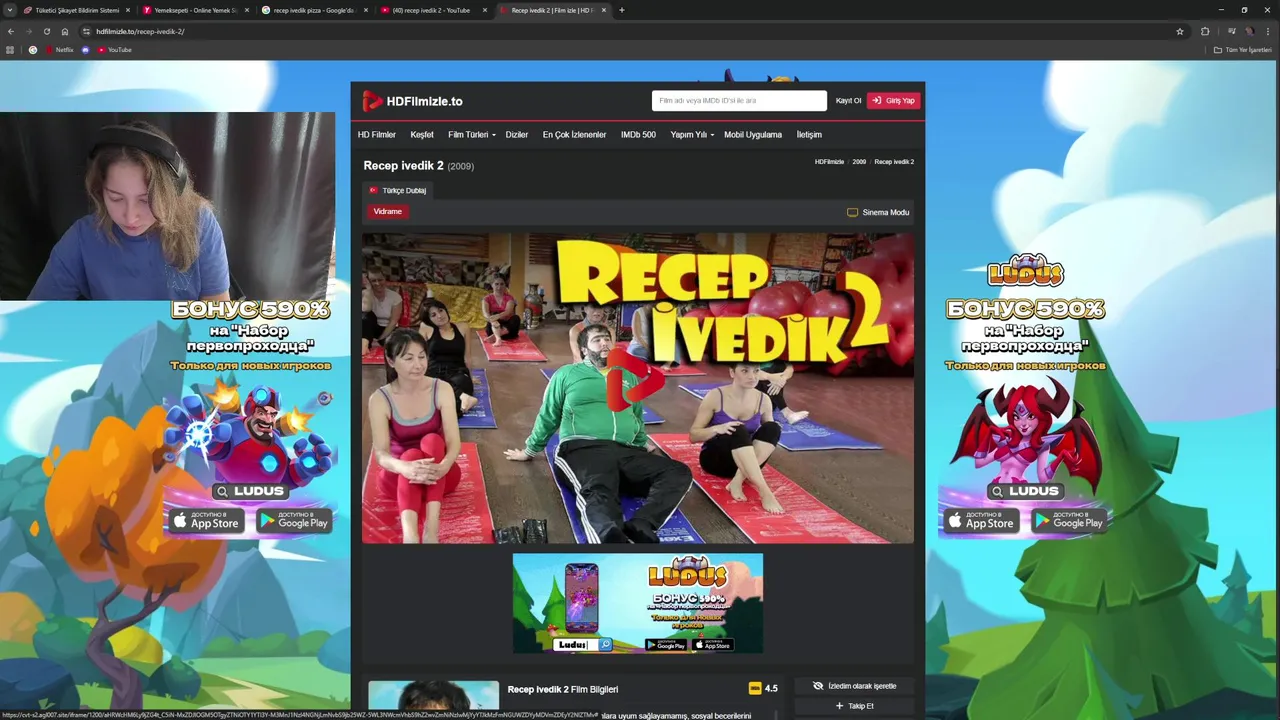The width and height of the screenshot is (1280, 720).
Task: Select the Türkçe Dublaj language option
Action: (x=398, y=190)
